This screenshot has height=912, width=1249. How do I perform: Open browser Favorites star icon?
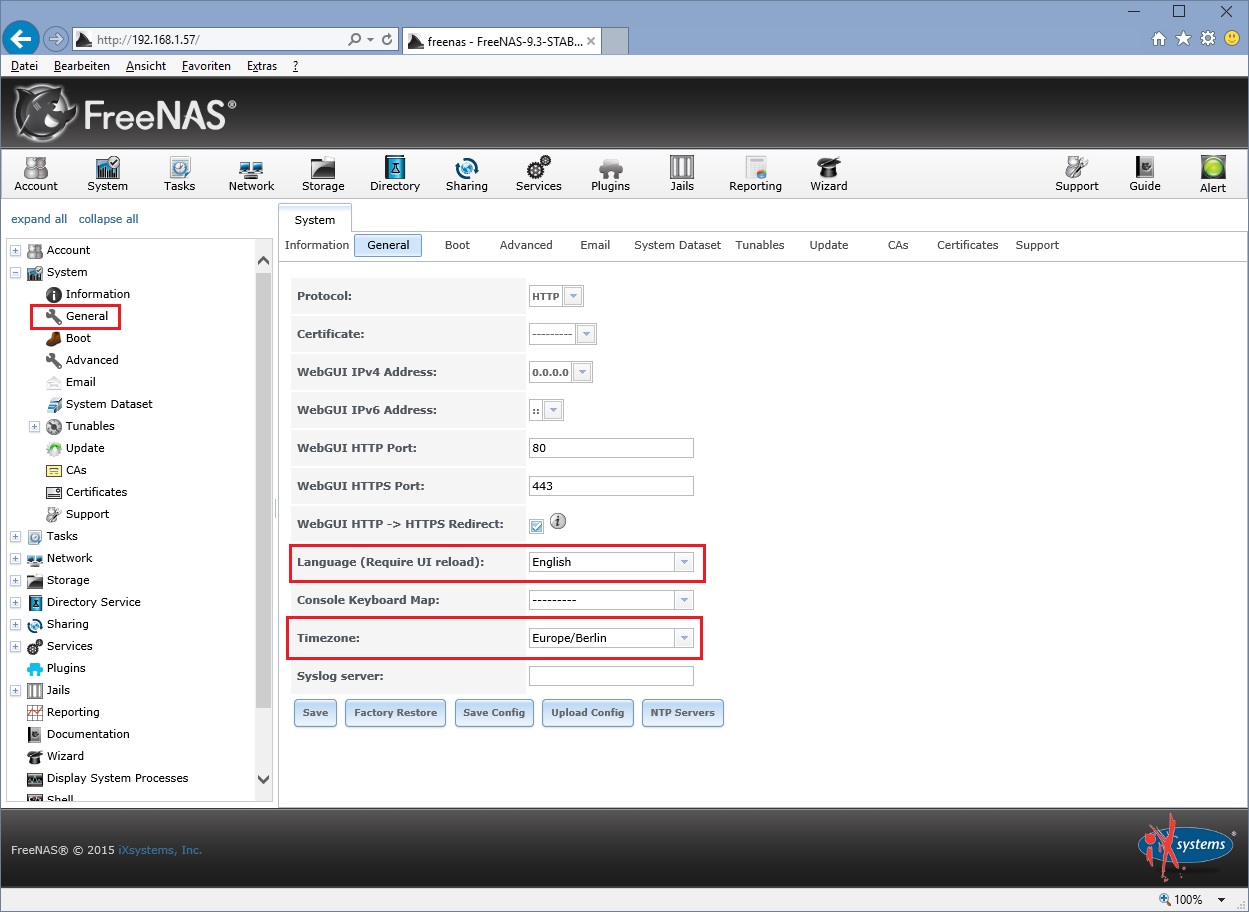1183,39
